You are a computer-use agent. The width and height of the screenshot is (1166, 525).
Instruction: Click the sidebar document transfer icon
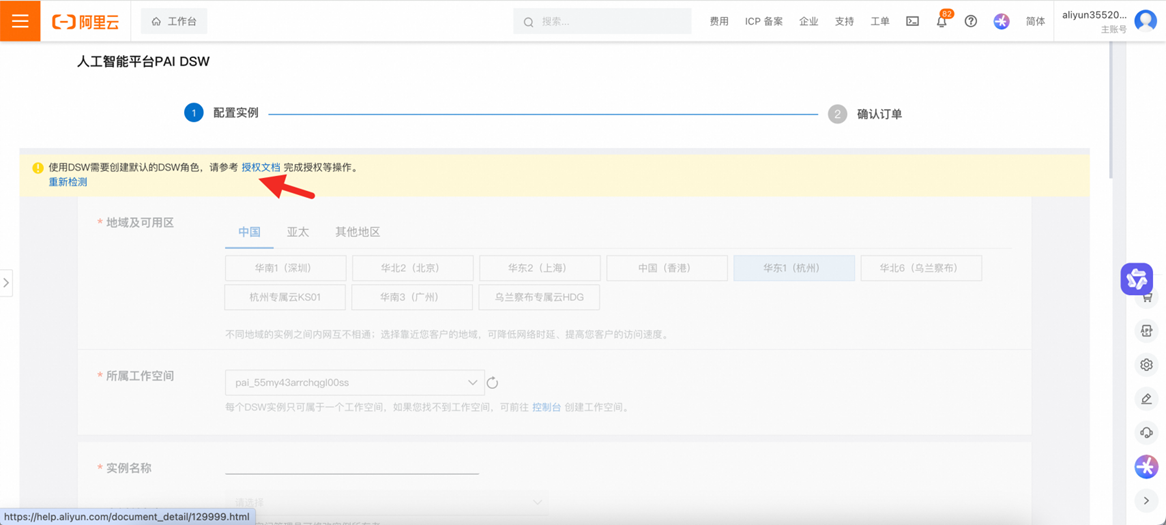[1146, 330]
